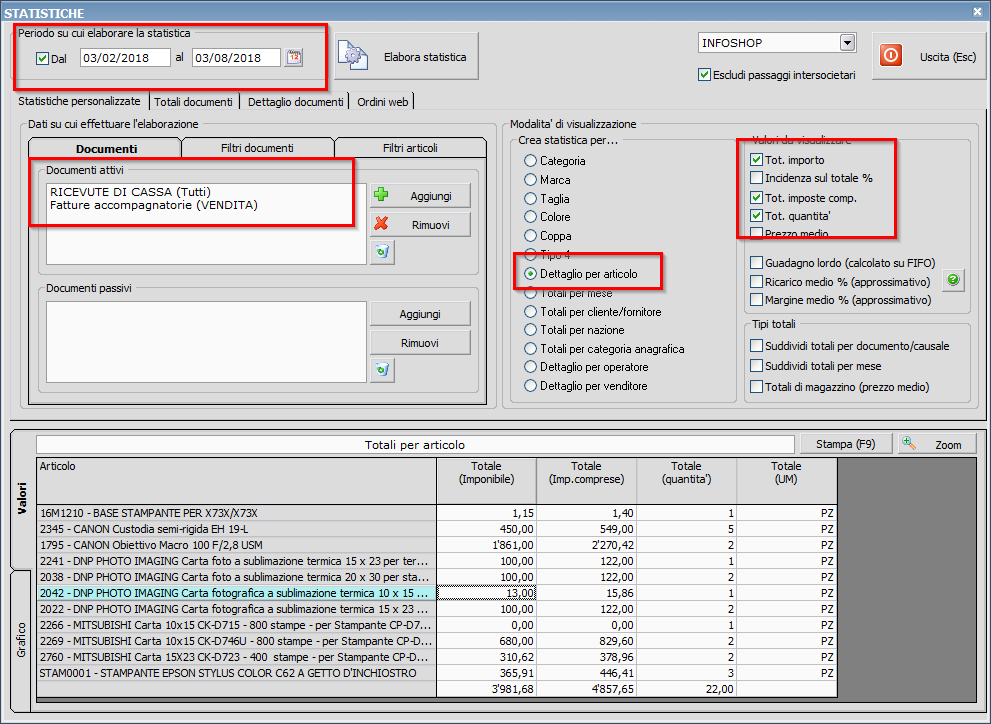Viewport: 991px width, 724px height.
Task: Click the Elabora statistica button
Action: click(407, 57)
